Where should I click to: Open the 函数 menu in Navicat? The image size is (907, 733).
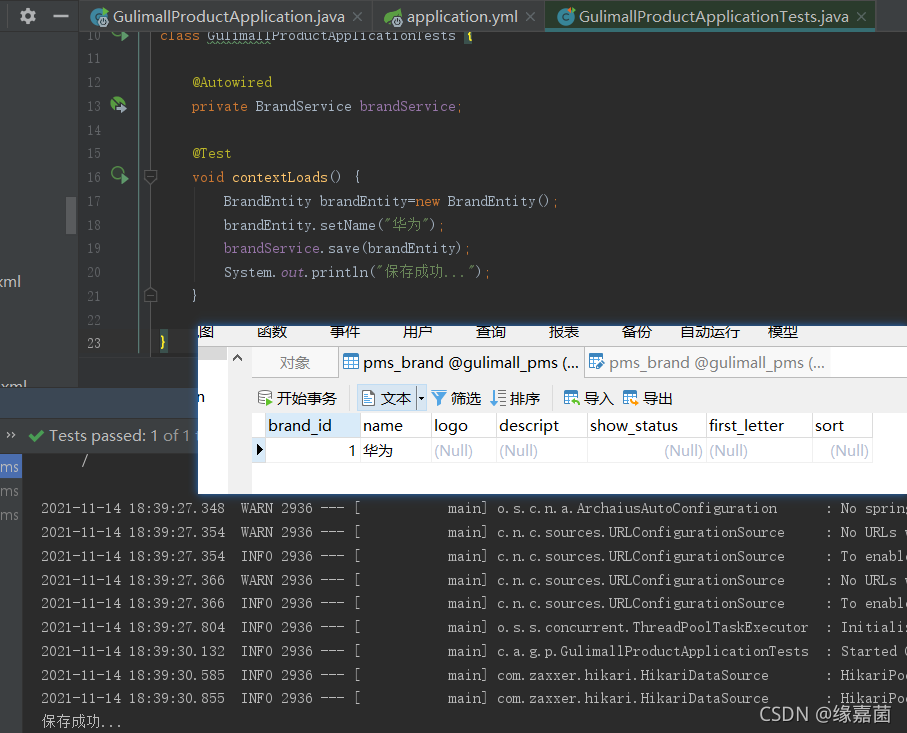(272, 332)
